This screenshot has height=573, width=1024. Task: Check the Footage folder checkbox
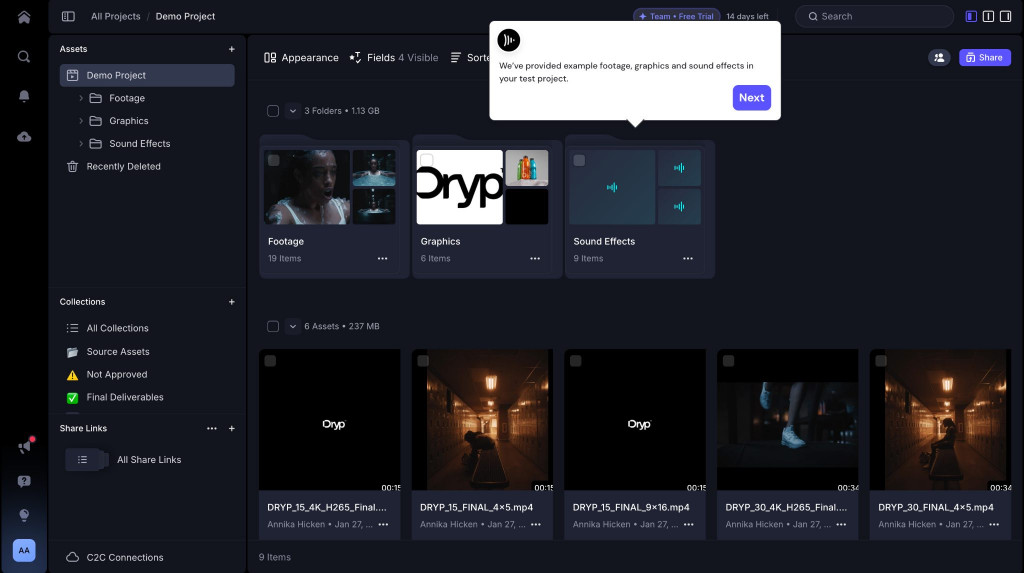click(274, 160)
